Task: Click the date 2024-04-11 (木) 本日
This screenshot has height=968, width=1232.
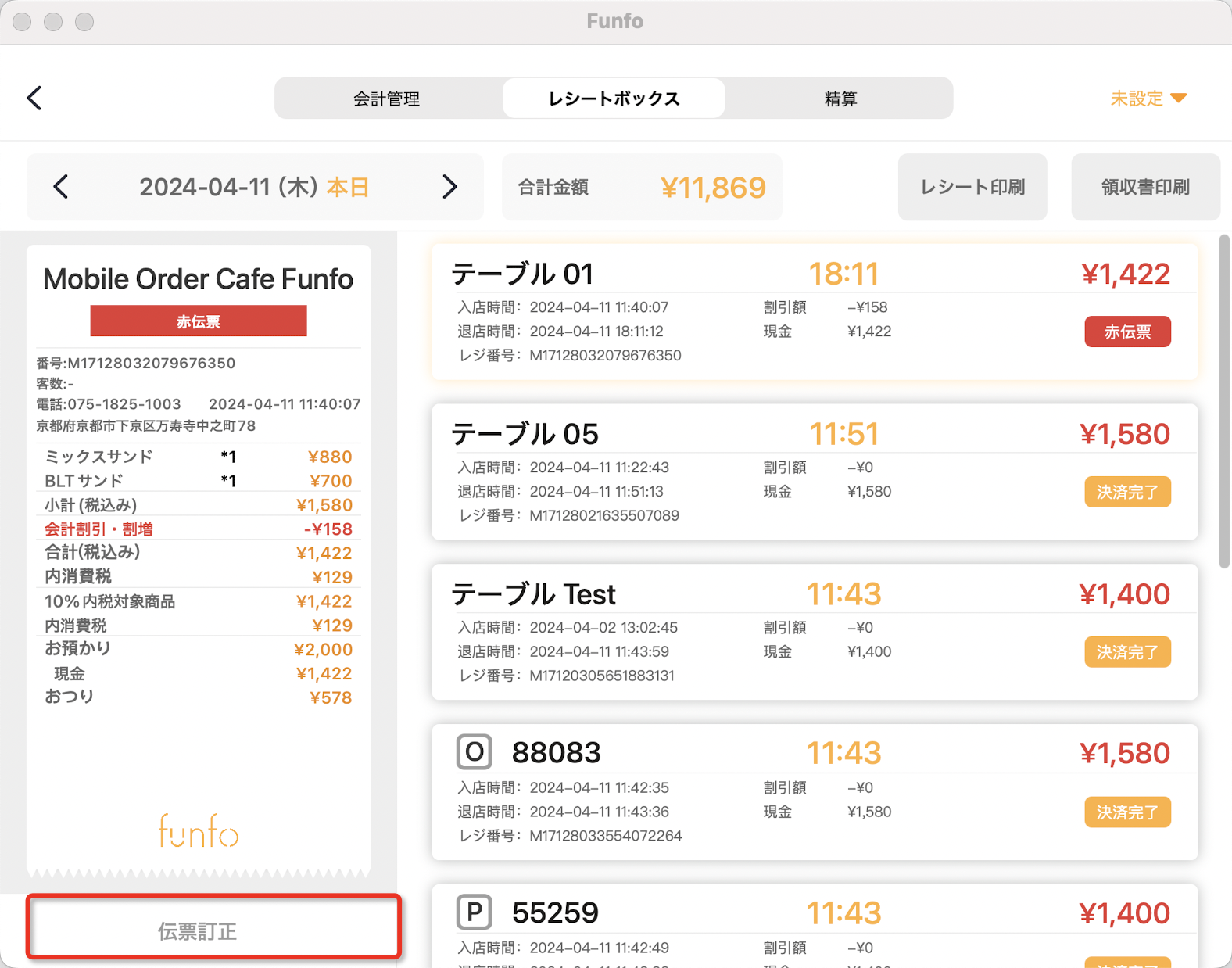Action: [x=254, y=187]
